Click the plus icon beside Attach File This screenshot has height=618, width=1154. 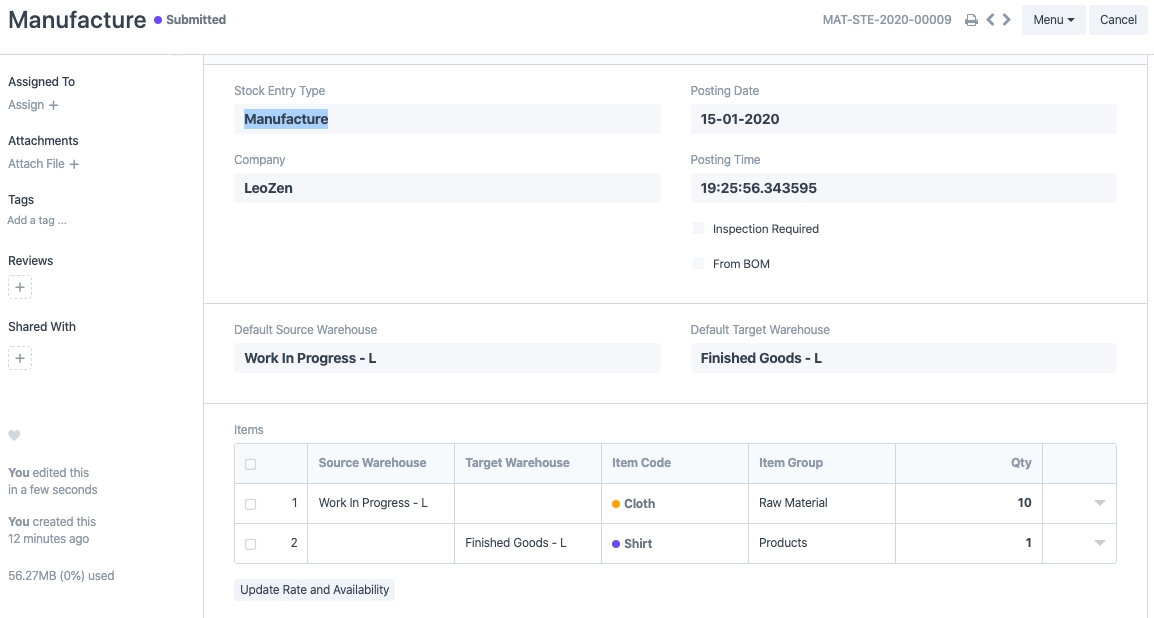tap(74, 164)
